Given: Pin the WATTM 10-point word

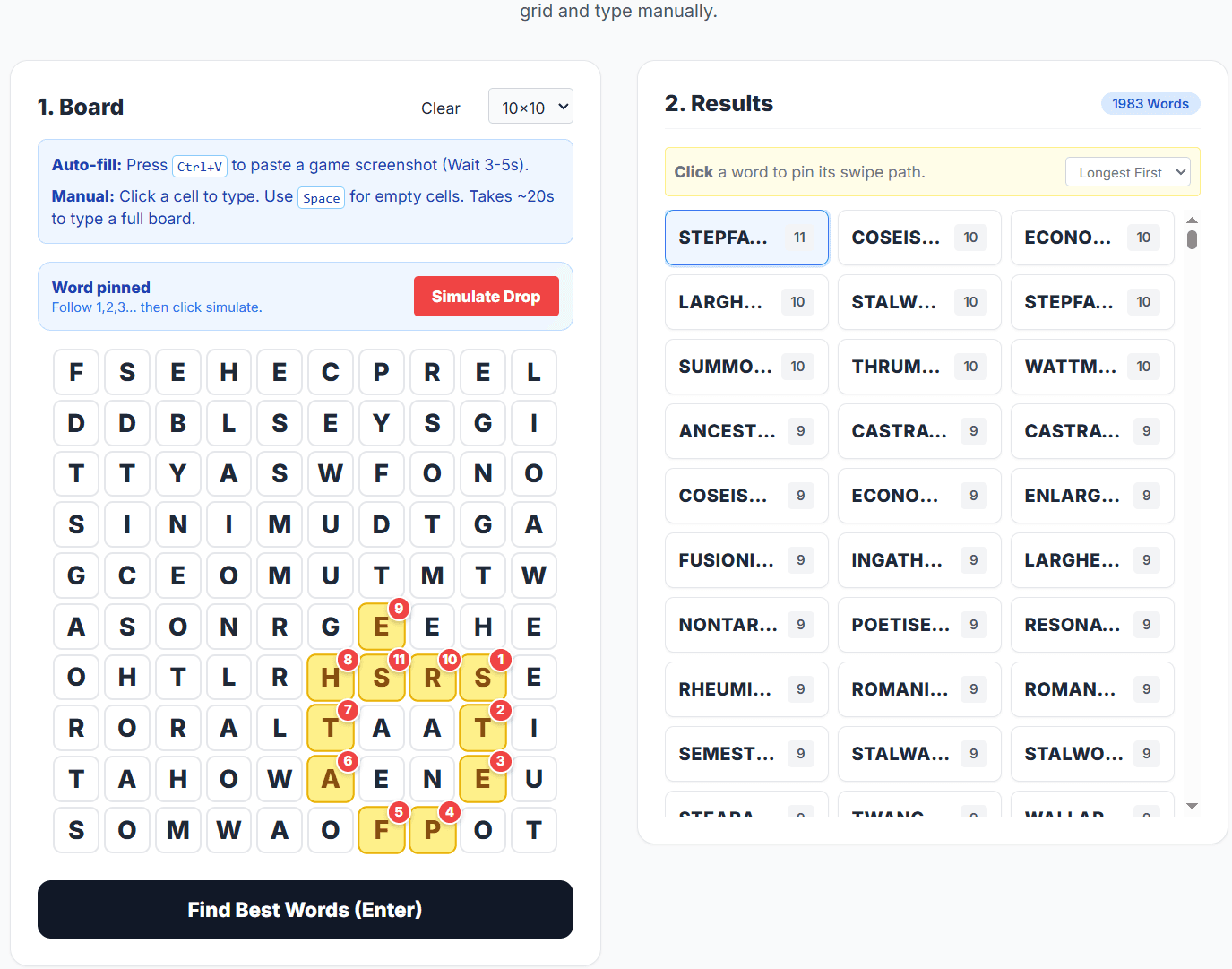Looking at the screenshot, I should pyautogui.click(x=1091, y=366).
